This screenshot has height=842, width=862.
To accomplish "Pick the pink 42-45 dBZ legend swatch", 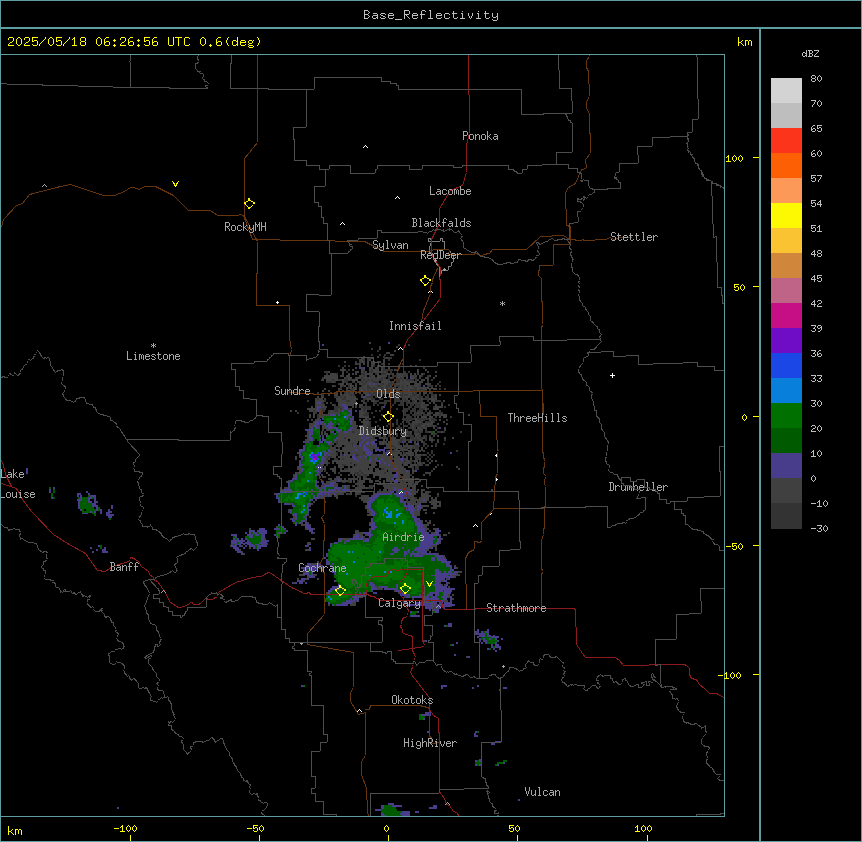I will pyautogui.click(x=786, y=290).
